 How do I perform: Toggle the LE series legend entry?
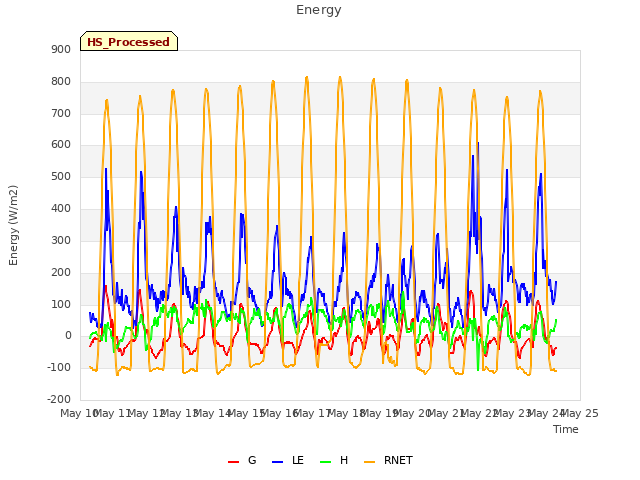pyautogui.click(x=288, y=460)
